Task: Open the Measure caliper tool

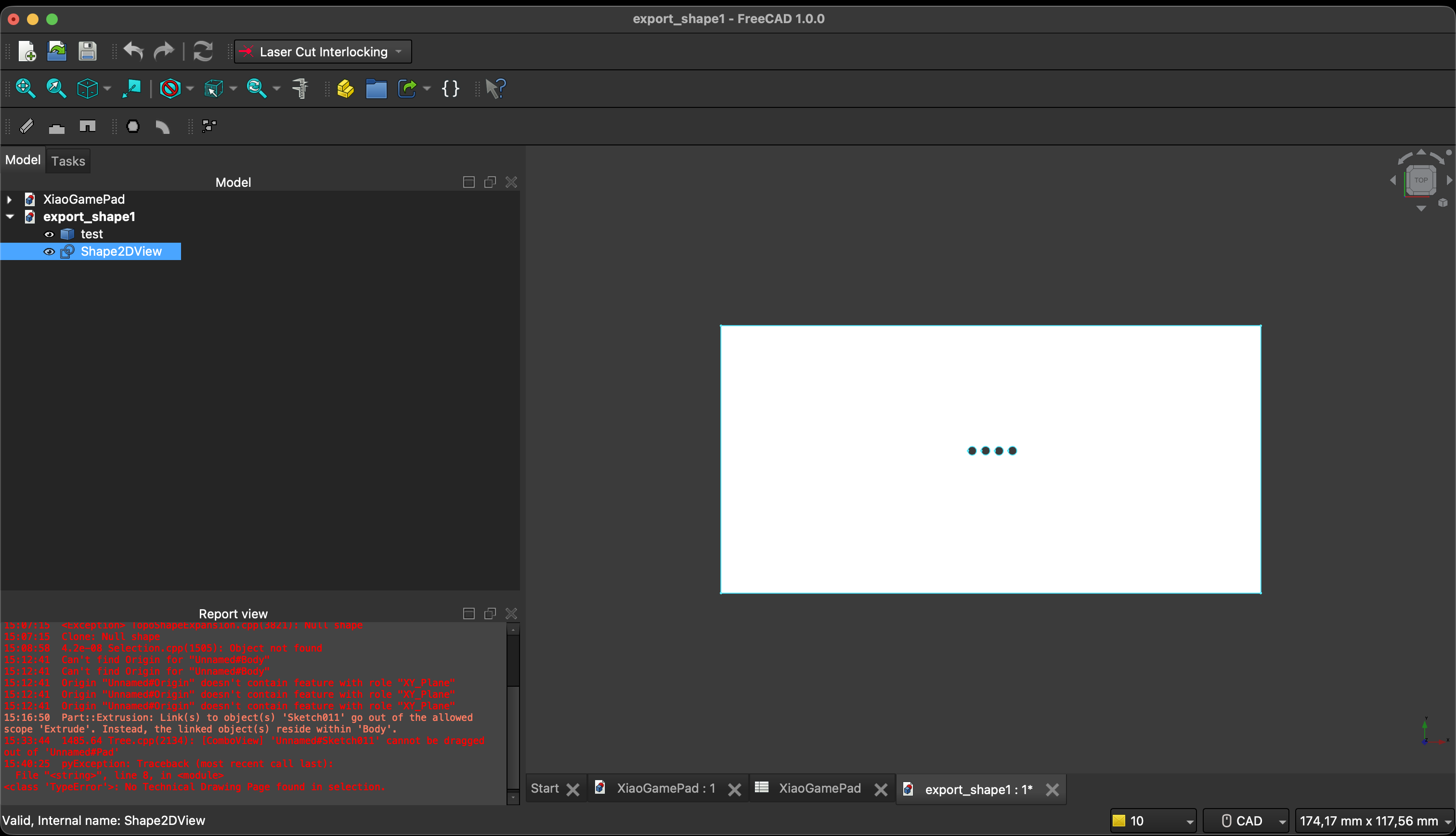Action: (x=300, y=88)
